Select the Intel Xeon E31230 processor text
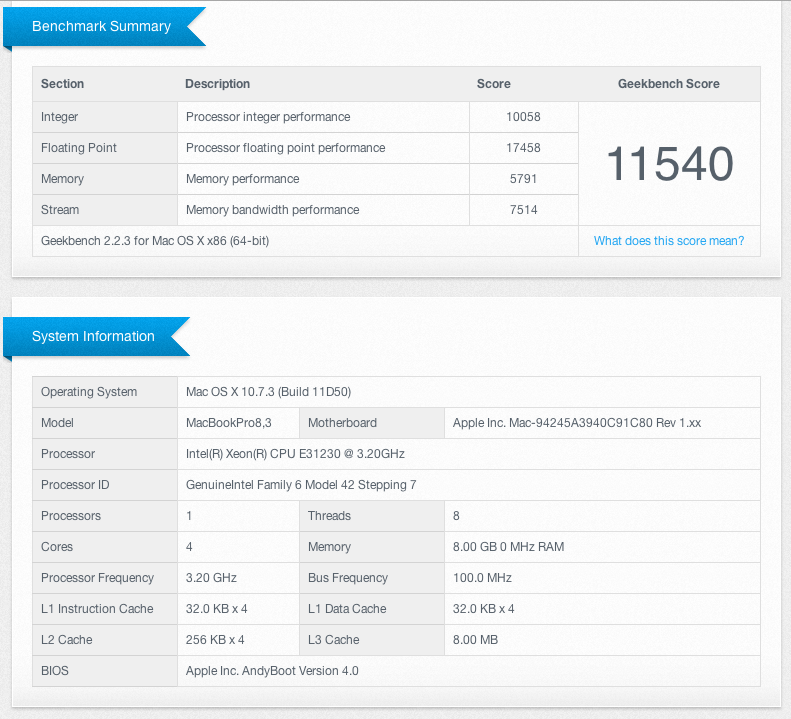The height and width of the screenshot is (719, 791). coord(295,454)
